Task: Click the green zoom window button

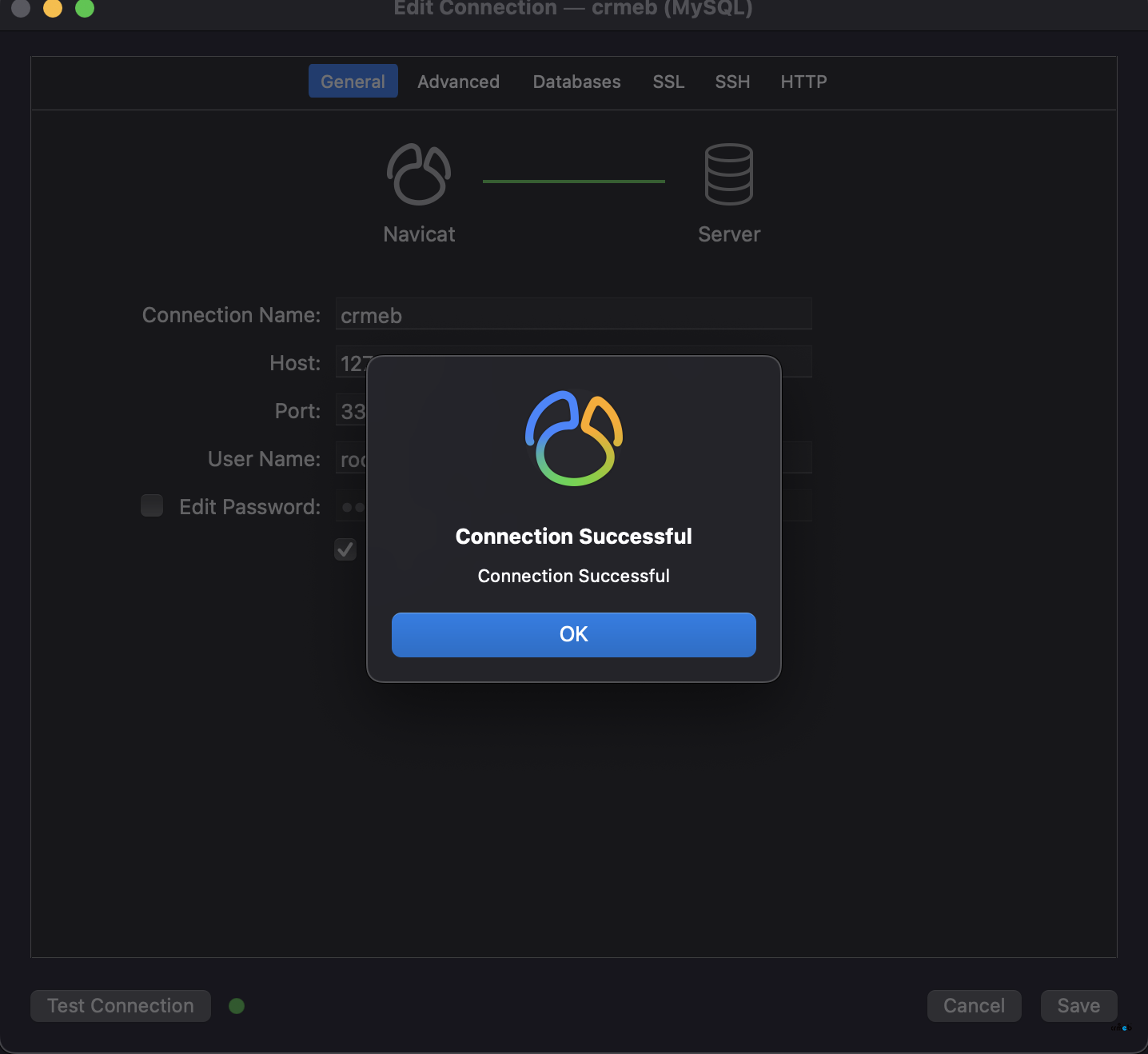Action: click(85, 8)
